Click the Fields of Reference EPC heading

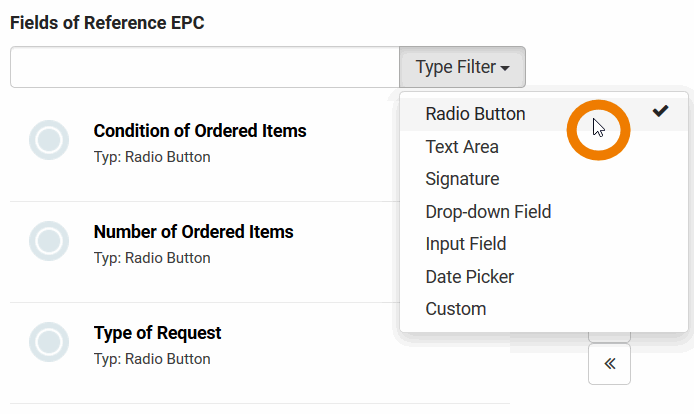107,23
